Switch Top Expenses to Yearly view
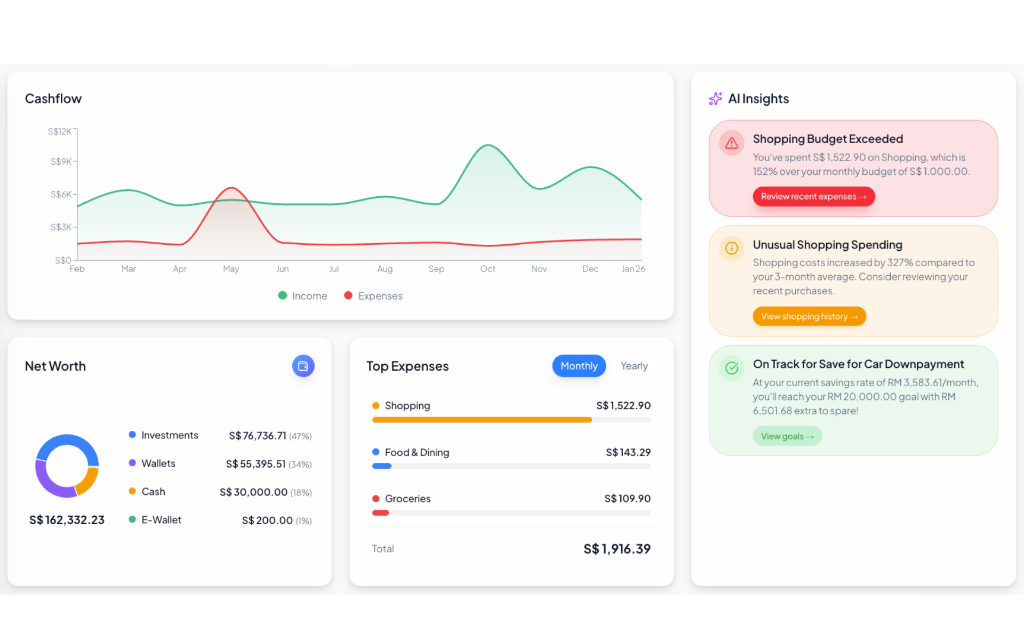The width and height of the screenshot is (1024, 640). 634,366
